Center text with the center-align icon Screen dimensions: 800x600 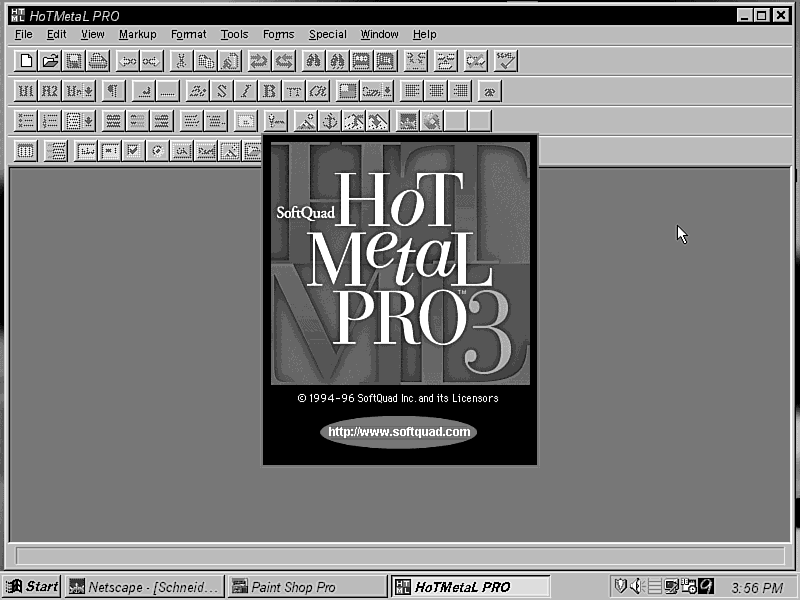tap(436, 91)
